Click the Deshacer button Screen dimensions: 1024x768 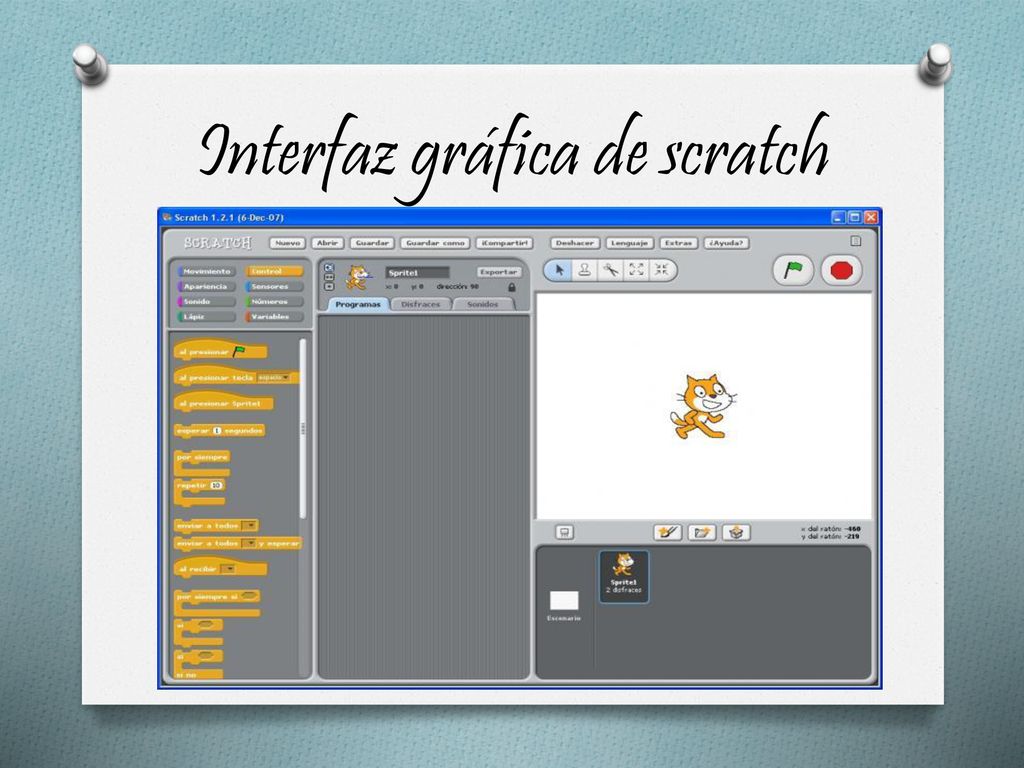point(575,243)
